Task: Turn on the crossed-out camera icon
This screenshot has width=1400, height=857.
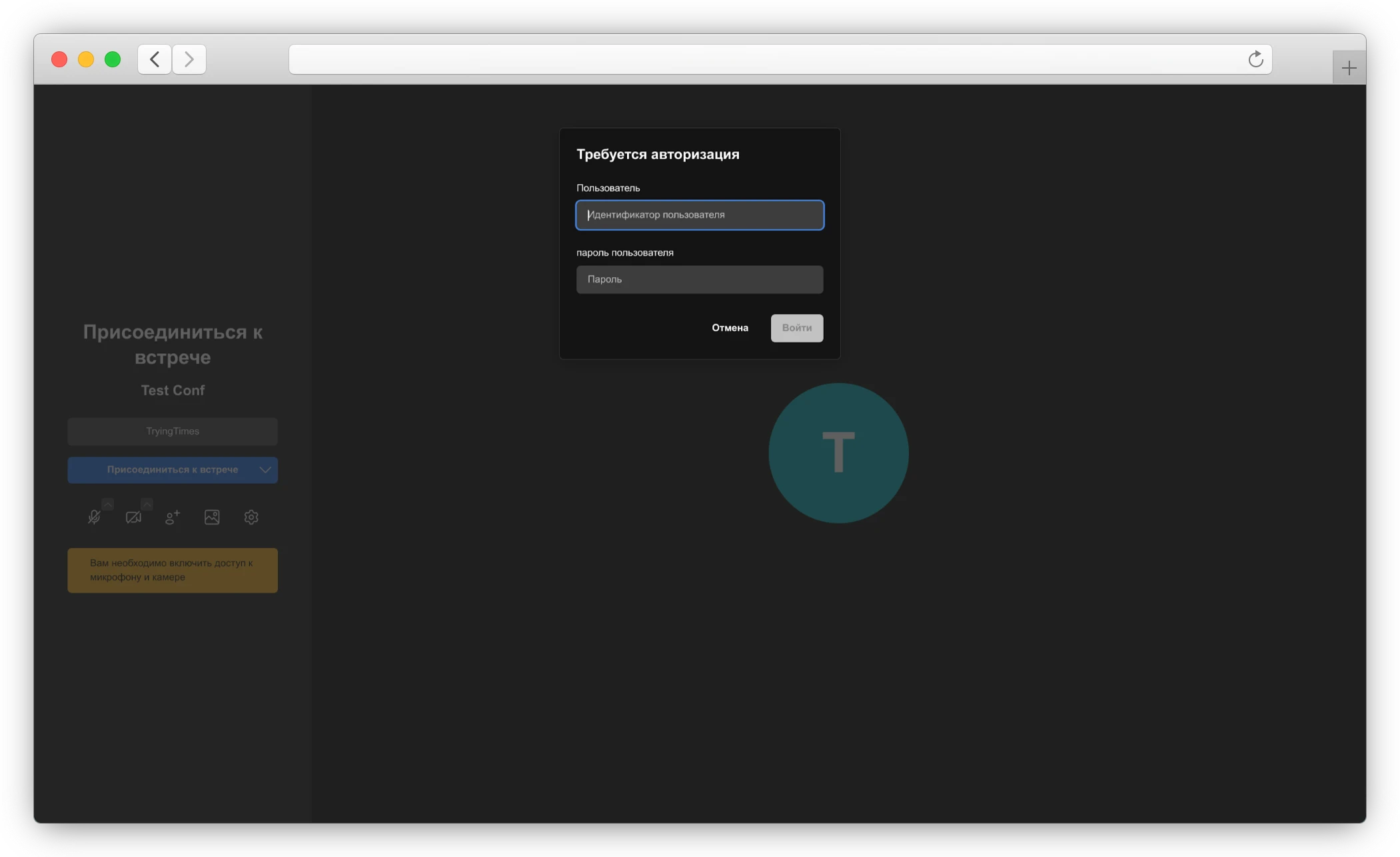Action: click(x=133, y=517)
